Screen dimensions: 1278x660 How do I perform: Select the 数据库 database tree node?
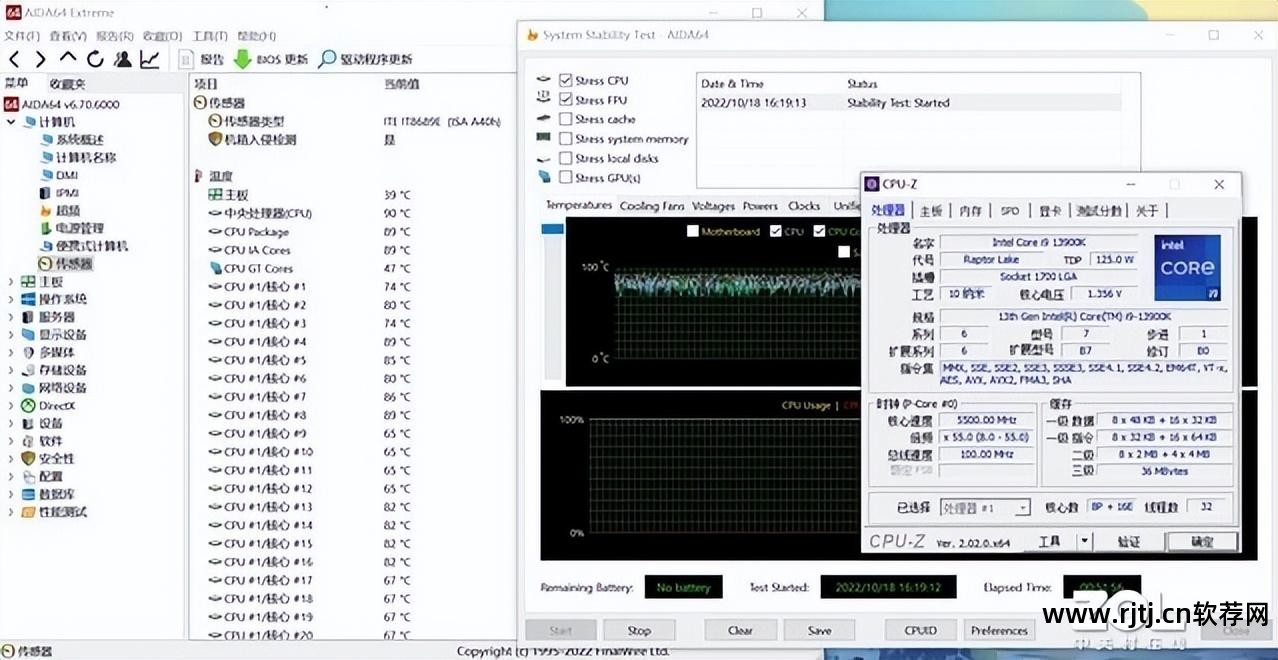point(48,494)
